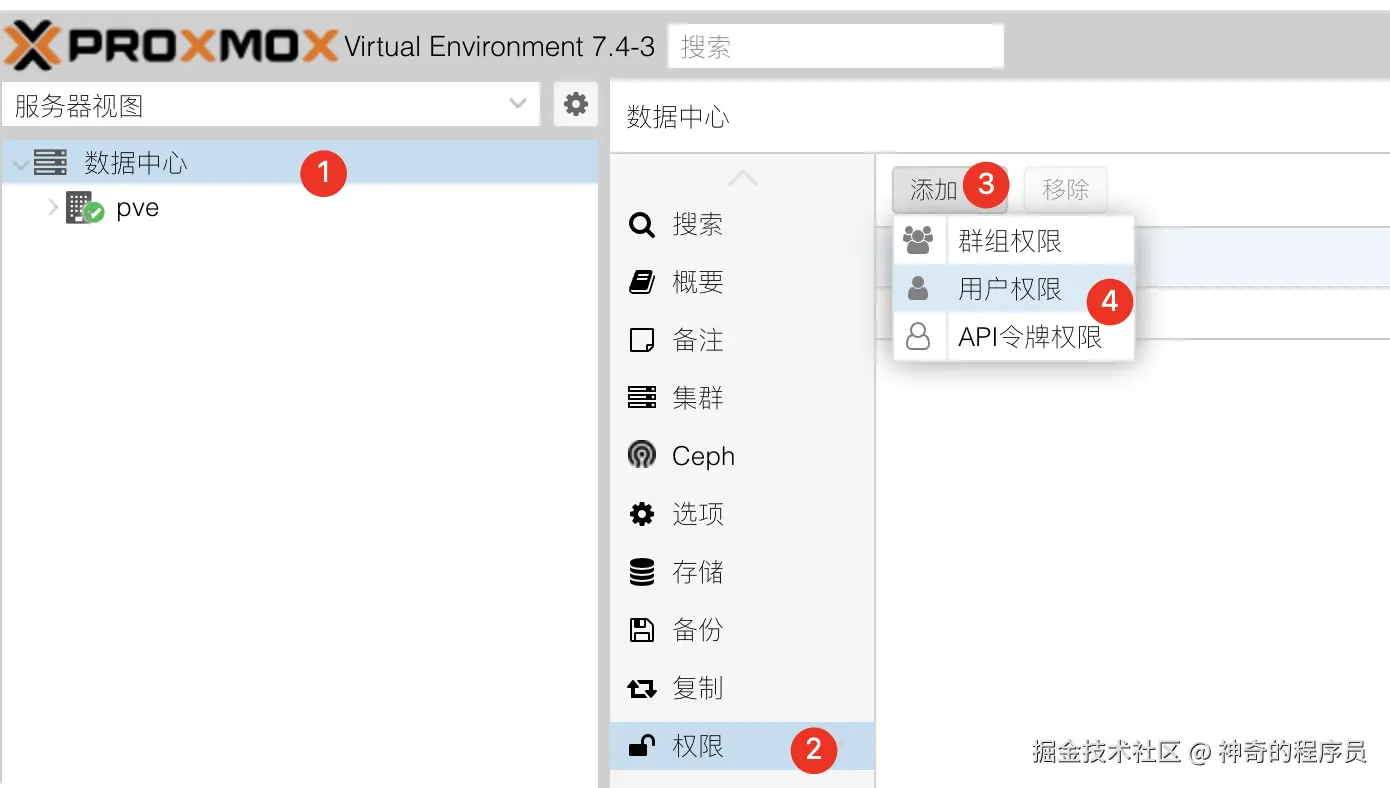Click the Proxmox logo
The width and height of the screenshot is (1390, 788).
tap(172, 46)
